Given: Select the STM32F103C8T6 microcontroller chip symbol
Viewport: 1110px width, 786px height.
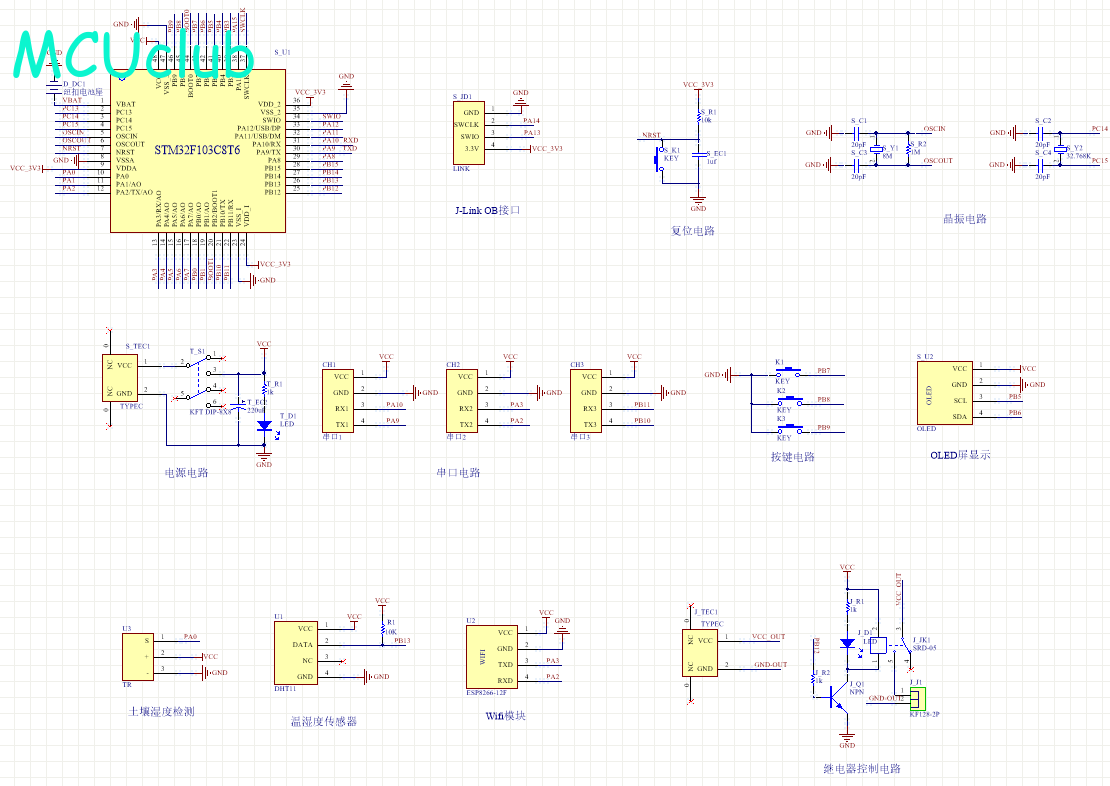Looking at the screenshot, I should [198, 150].
